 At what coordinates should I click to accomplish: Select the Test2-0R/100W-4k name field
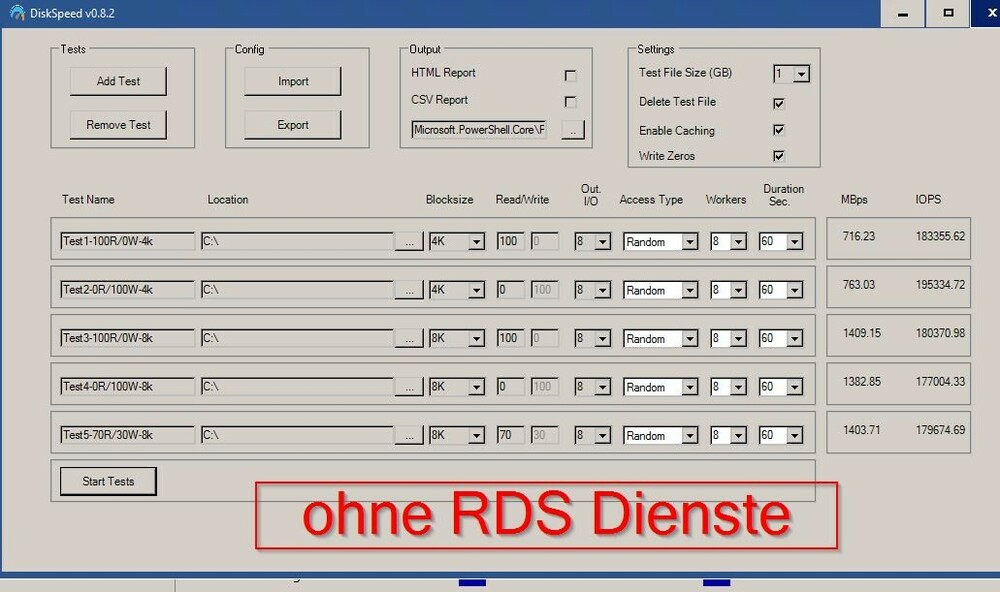(125, 289)
